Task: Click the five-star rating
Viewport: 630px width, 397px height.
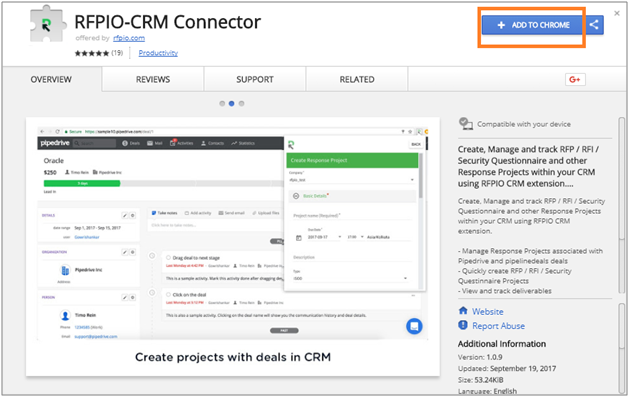Action: click(x=92, y=53)
